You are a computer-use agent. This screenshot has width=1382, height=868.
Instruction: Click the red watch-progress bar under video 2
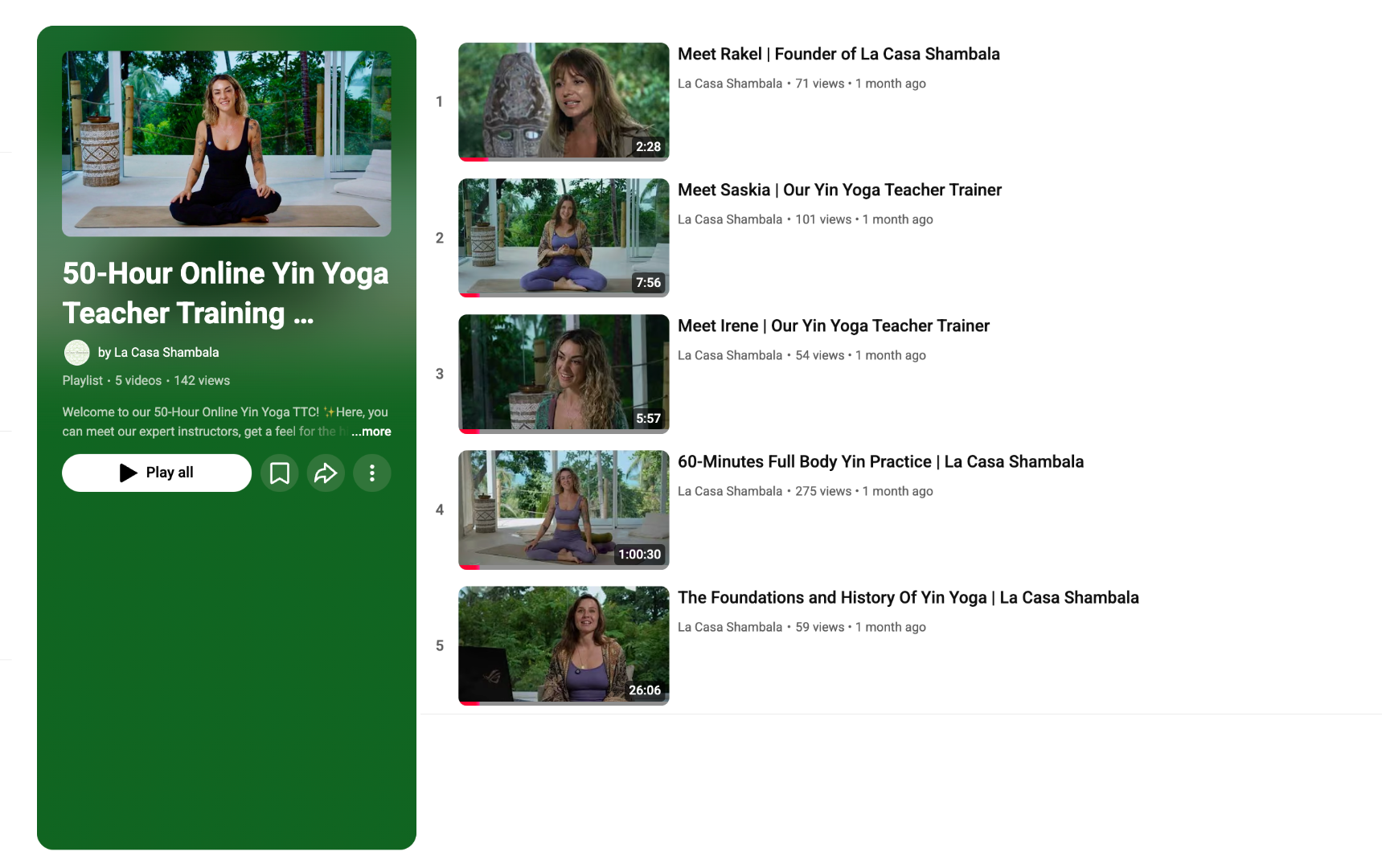[x=470, y=296]
